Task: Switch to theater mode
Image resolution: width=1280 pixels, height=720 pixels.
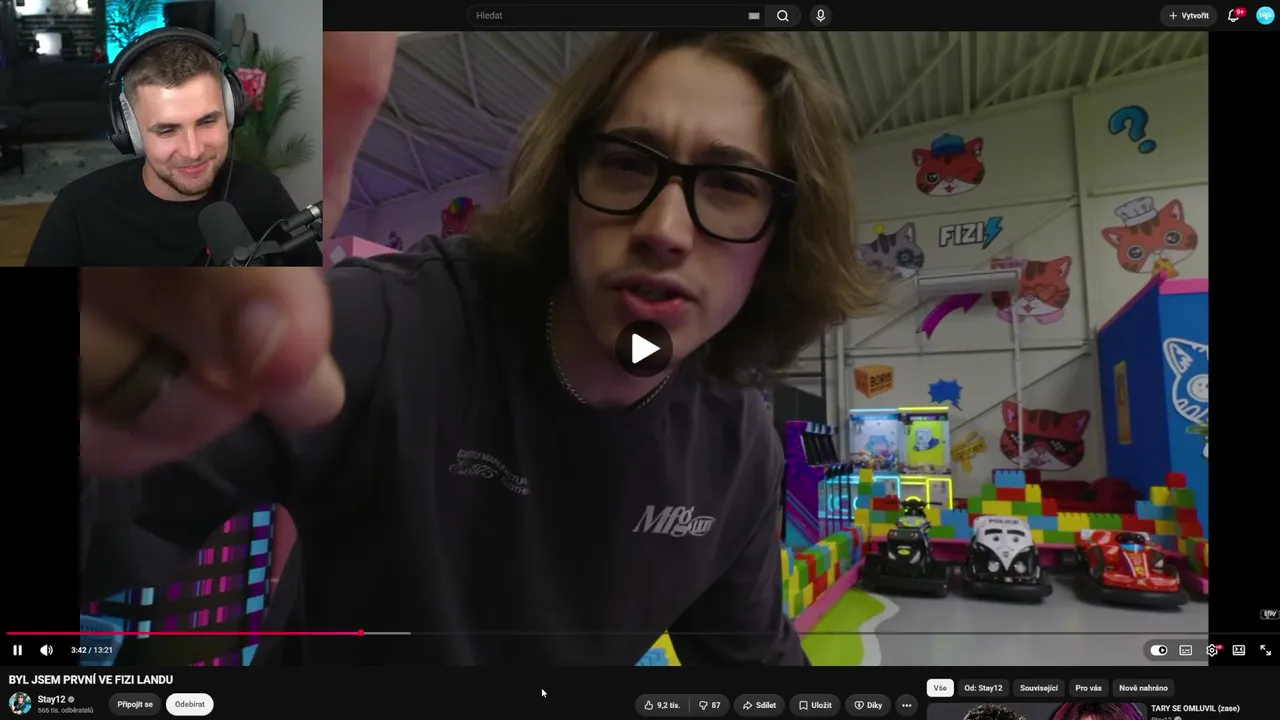Action: [1239, 650]
